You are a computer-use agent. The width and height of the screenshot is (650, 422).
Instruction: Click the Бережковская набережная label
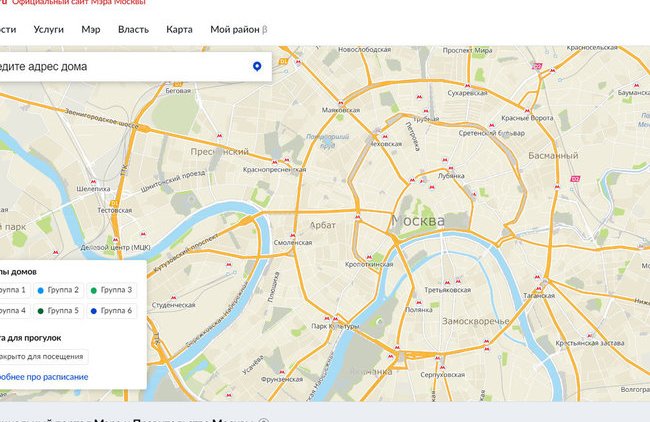[217, 314]
